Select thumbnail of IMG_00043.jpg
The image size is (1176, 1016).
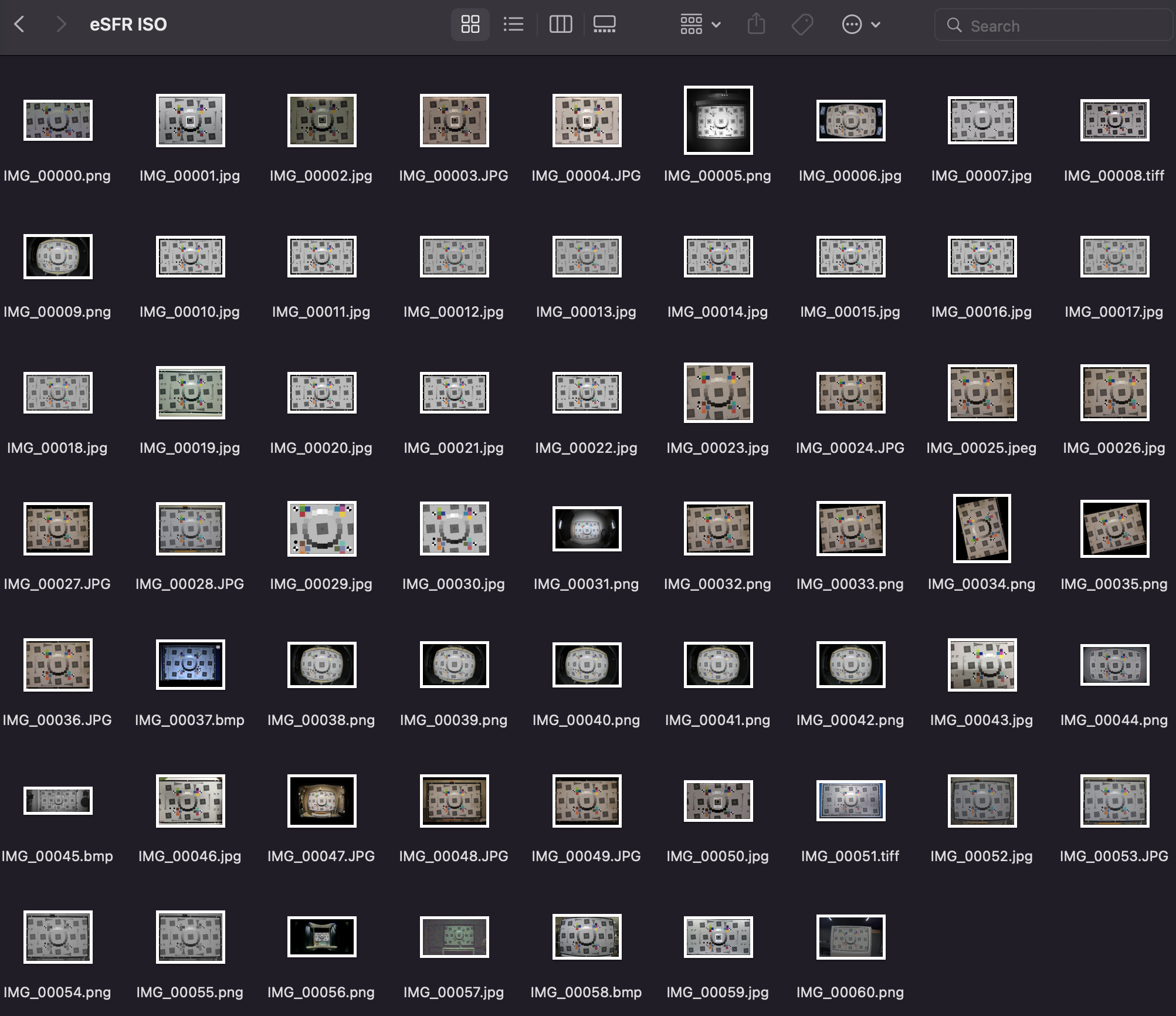pyautogui.click(x=982, y=665)
